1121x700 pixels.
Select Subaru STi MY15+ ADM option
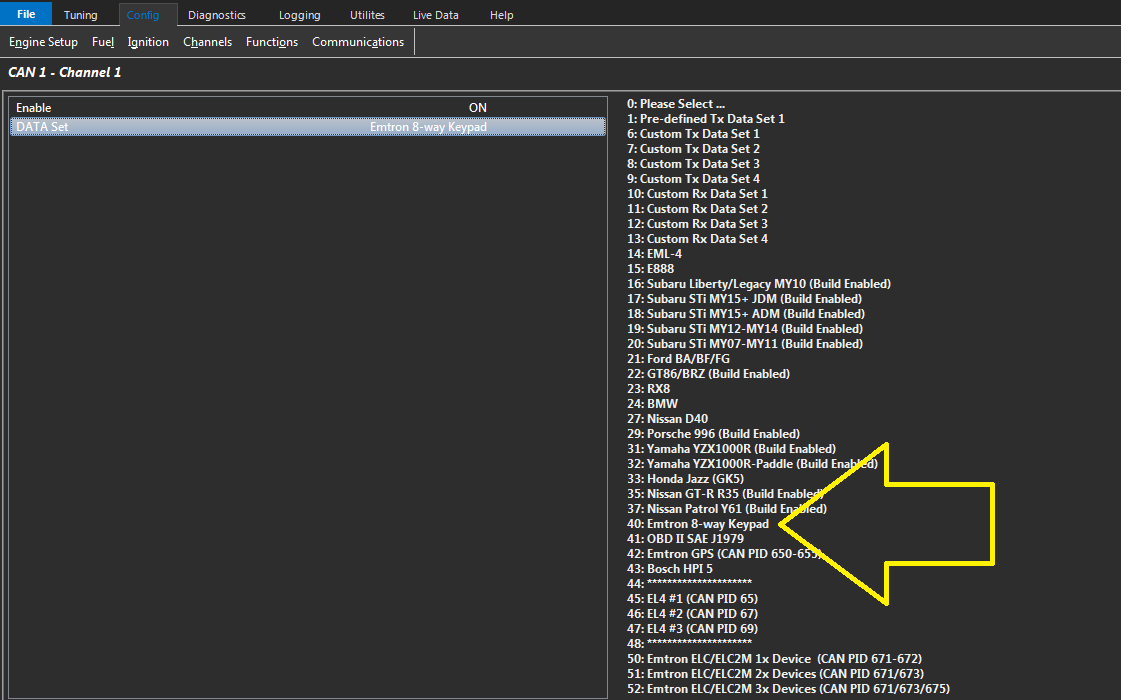(746, 314)
